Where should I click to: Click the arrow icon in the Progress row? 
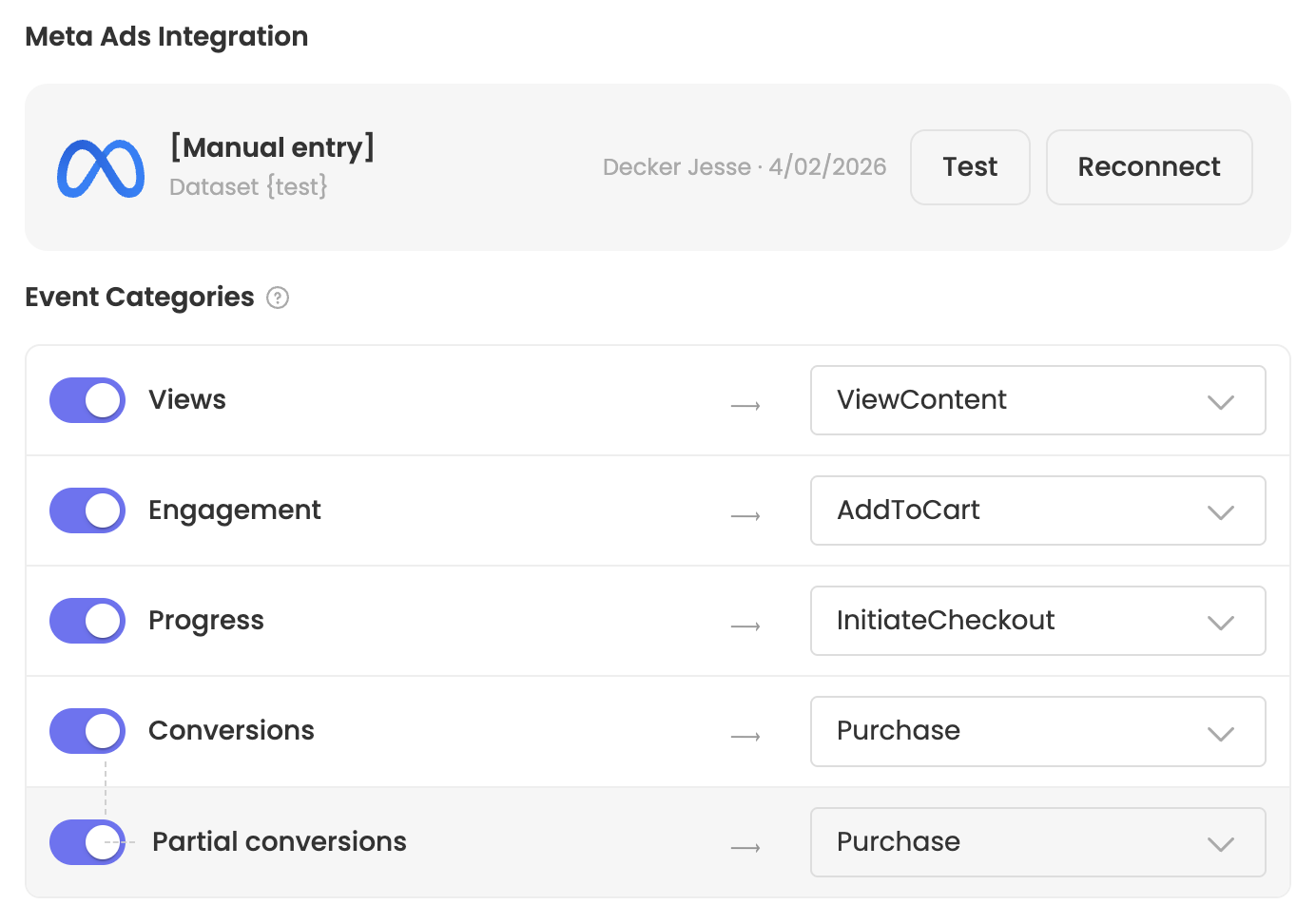pos(745,626)
